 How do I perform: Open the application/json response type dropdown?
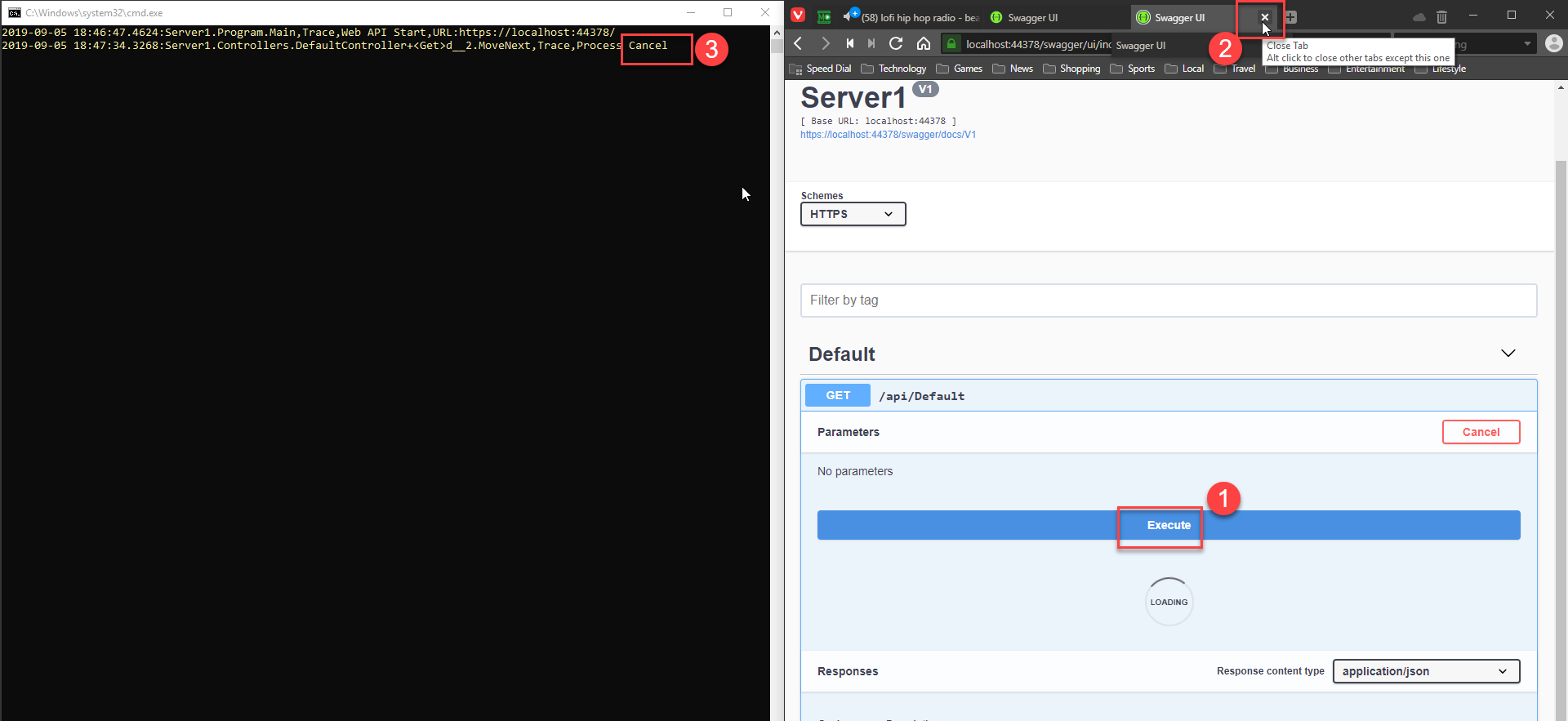[1426, 671]
